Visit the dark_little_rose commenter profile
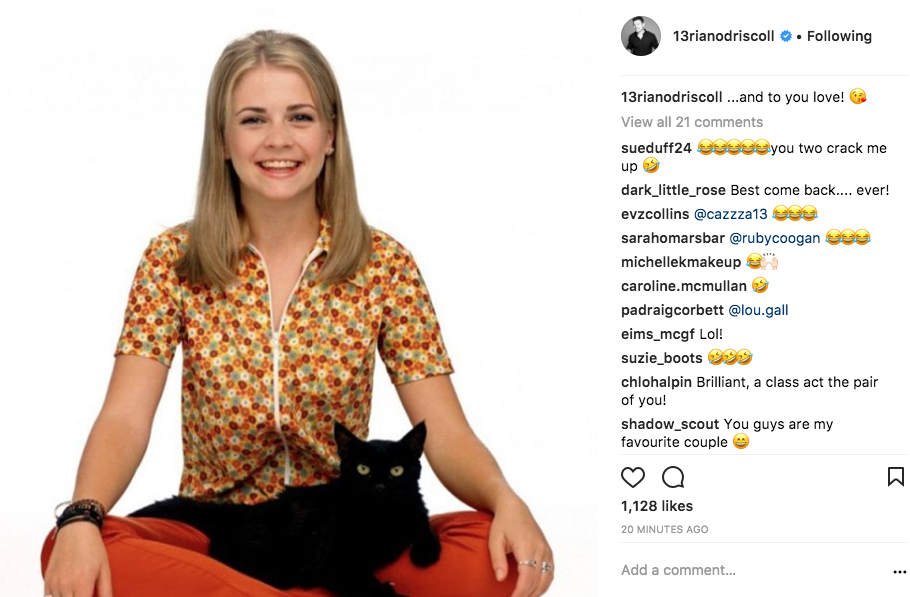Viewport: 910px width, 597px height. (673, 190)
